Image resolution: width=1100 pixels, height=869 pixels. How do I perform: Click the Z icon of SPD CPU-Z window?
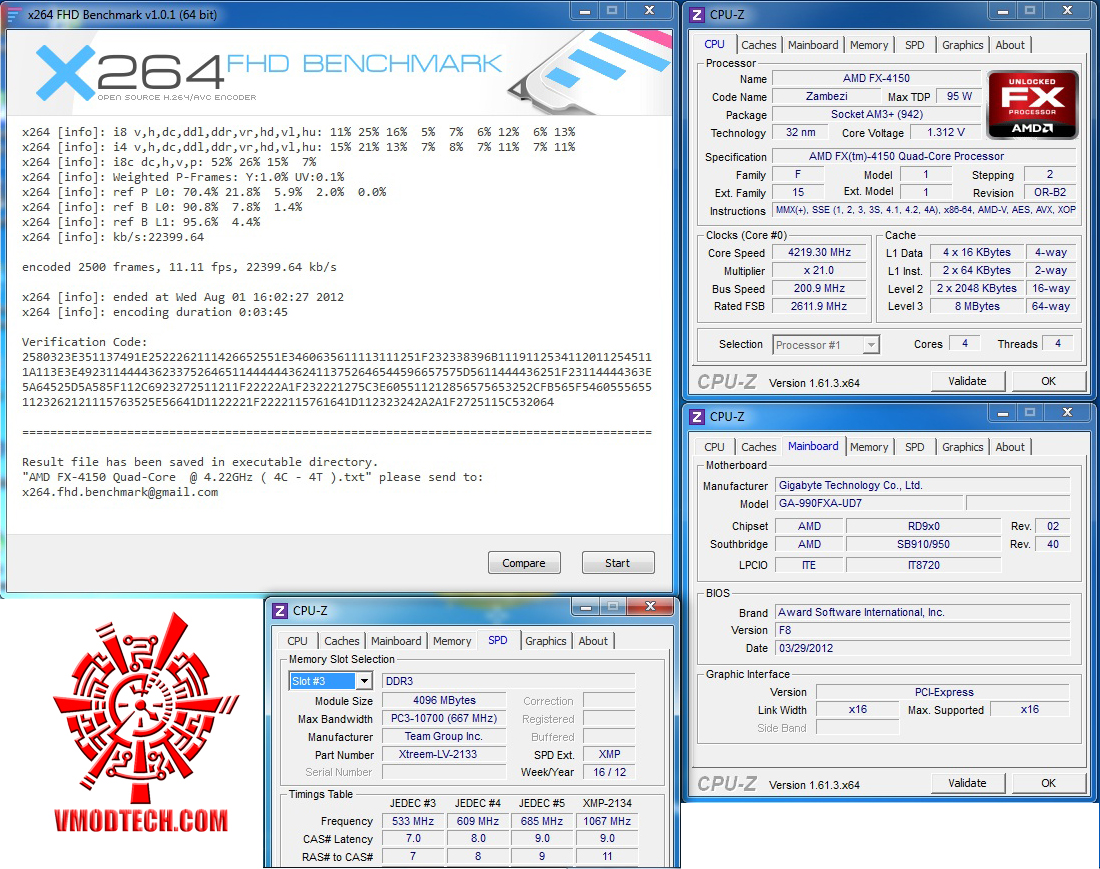click(280, 611)
